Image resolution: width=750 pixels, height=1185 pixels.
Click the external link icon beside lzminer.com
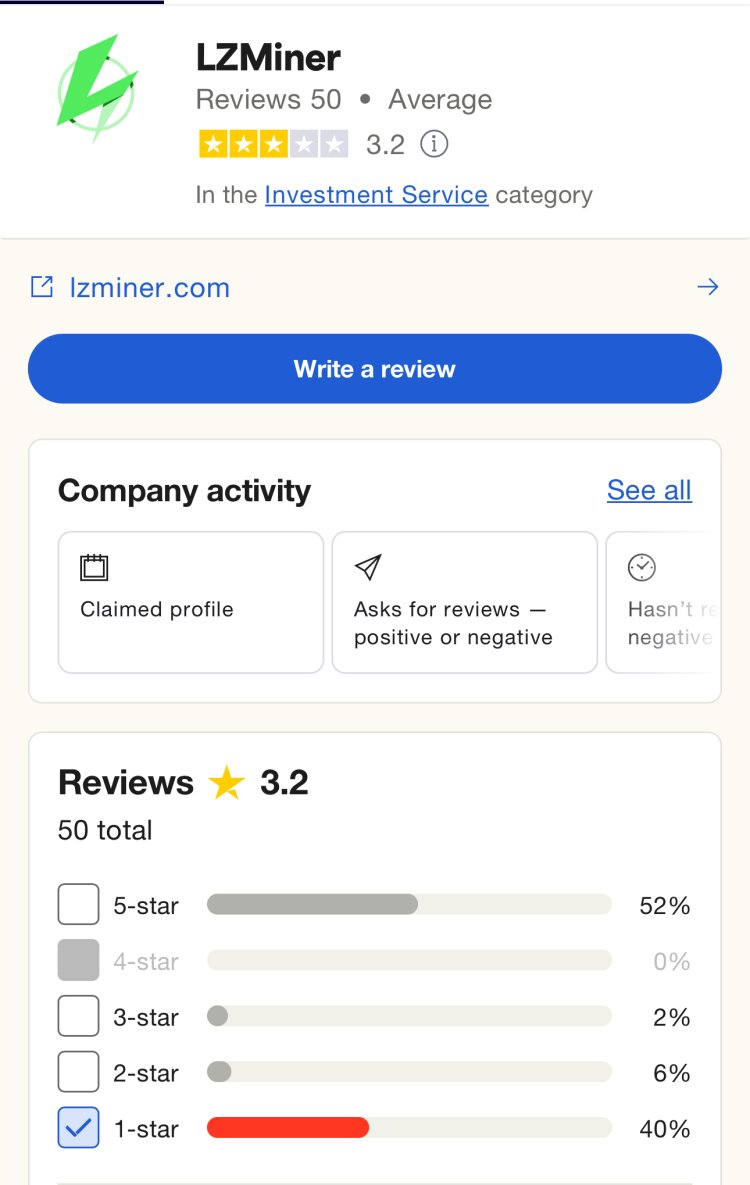tap(40, 286)
